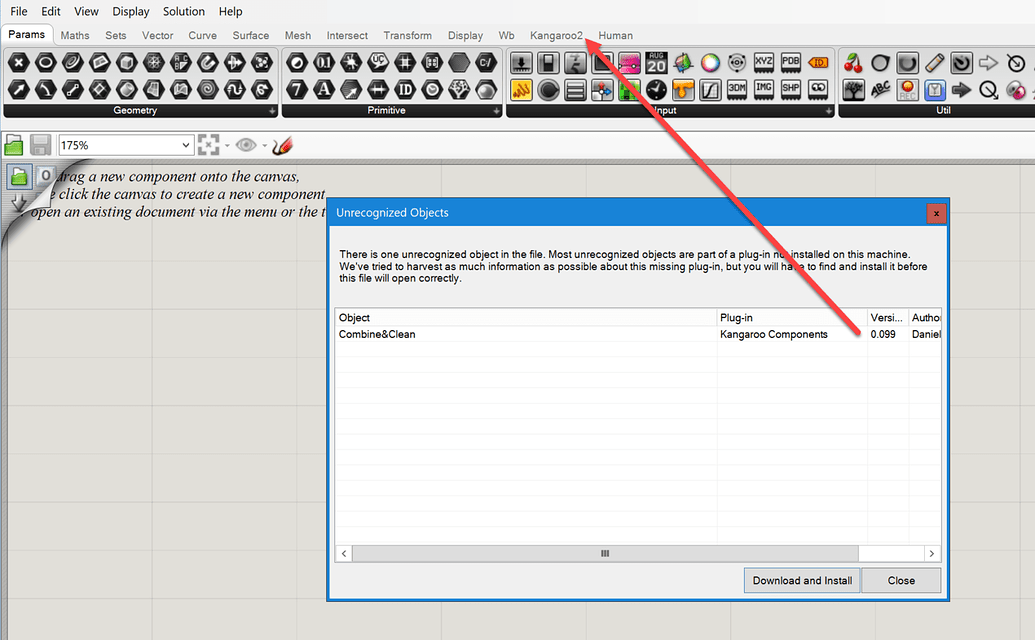Viewport: 1035px width, 640px height.
Task: Select the Vector parameter arrow icon
Action: (18, 89)
